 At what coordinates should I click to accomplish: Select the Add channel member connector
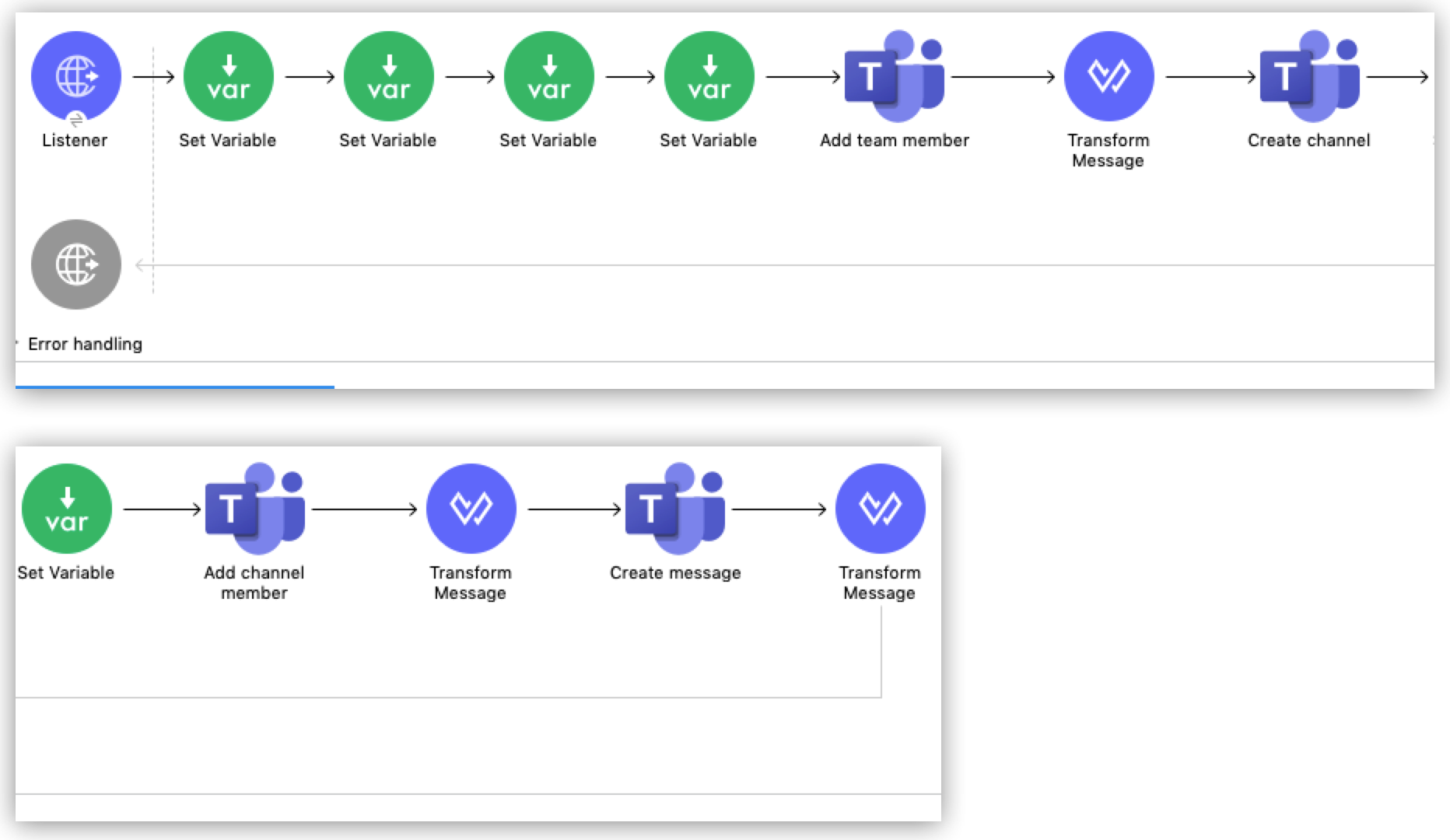click(x=254, y=509)
